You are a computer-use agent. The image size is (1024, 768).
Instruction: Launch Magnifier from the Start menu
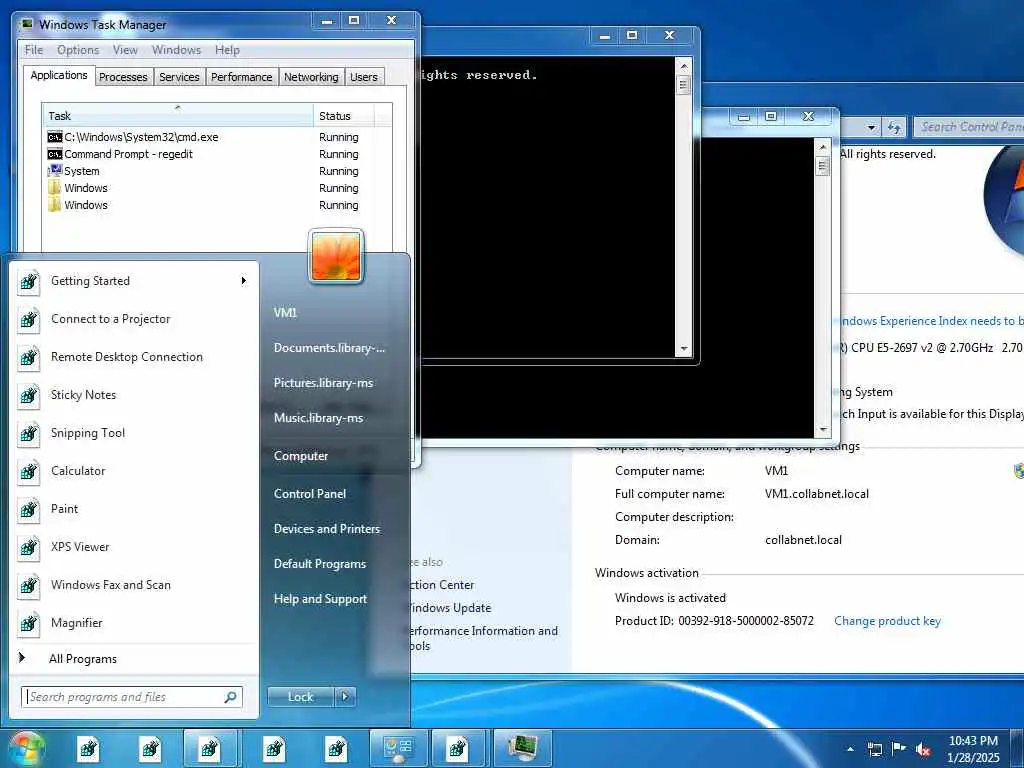click(134, 622)
